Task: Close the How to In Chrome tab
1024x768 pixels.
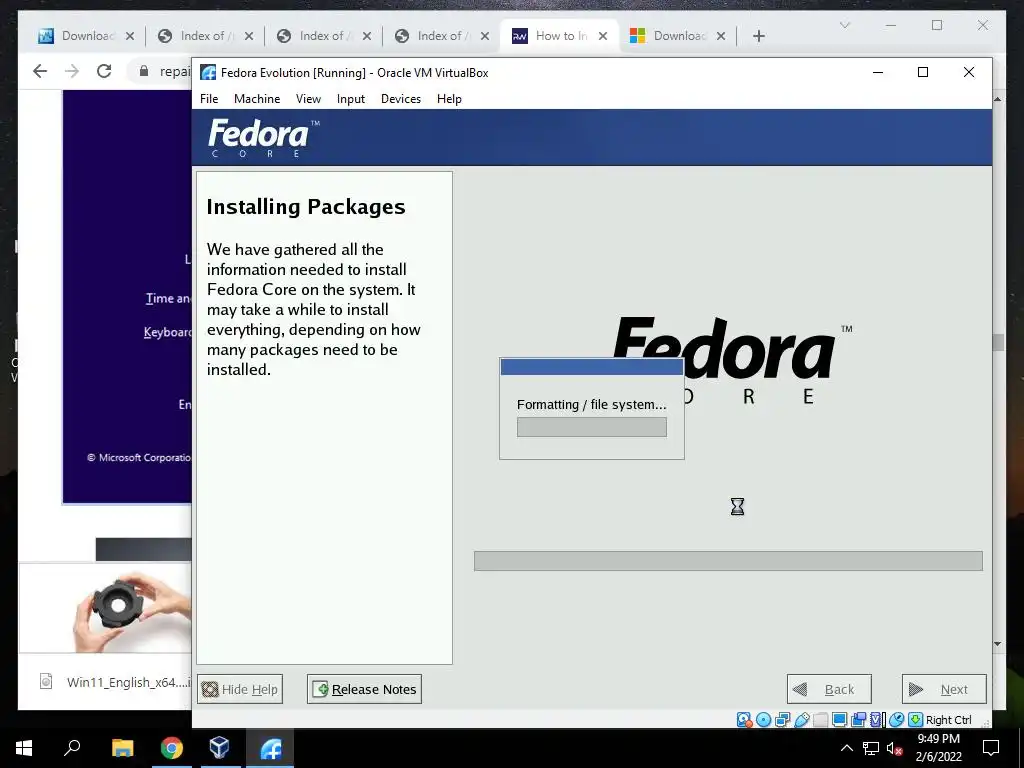Action: coord(603,36)
